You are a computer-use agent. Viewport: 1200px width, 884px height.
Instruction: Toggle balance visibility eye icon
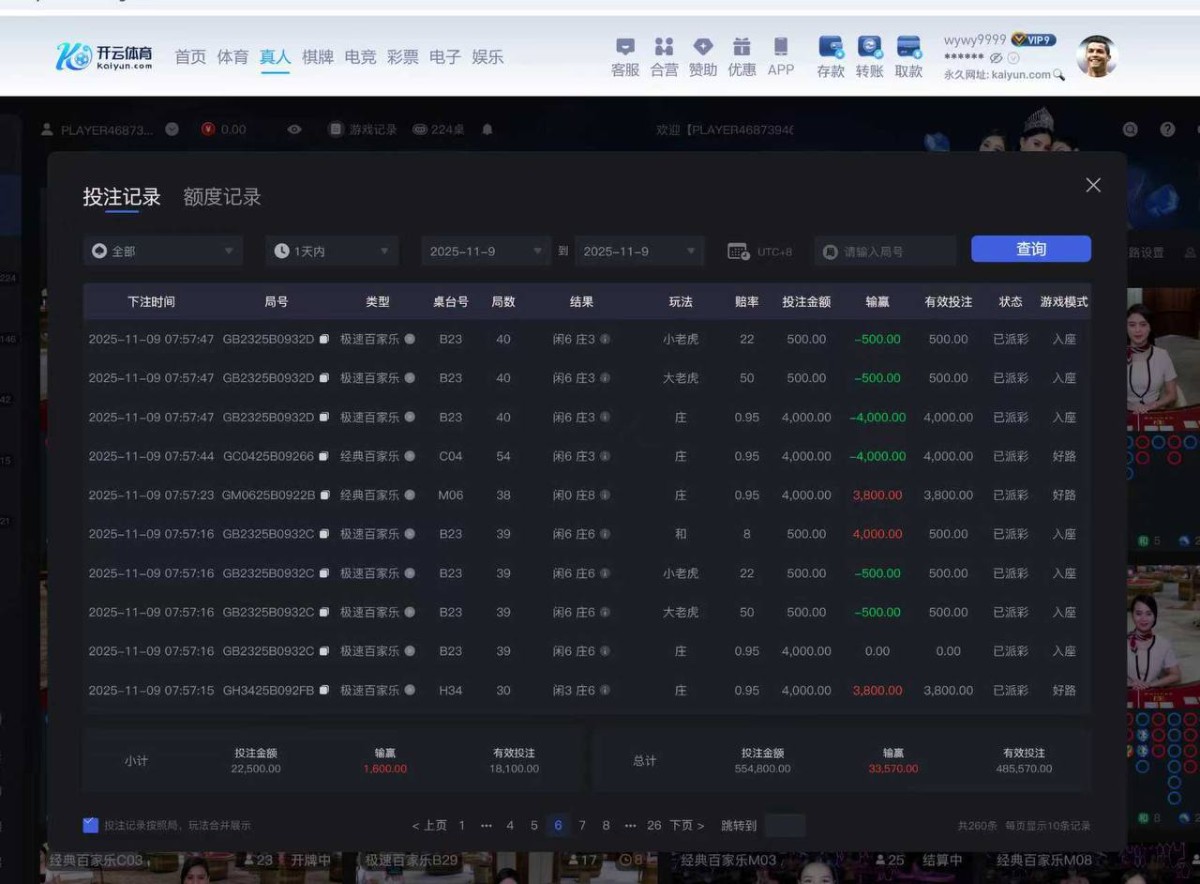tap(294, 130)
